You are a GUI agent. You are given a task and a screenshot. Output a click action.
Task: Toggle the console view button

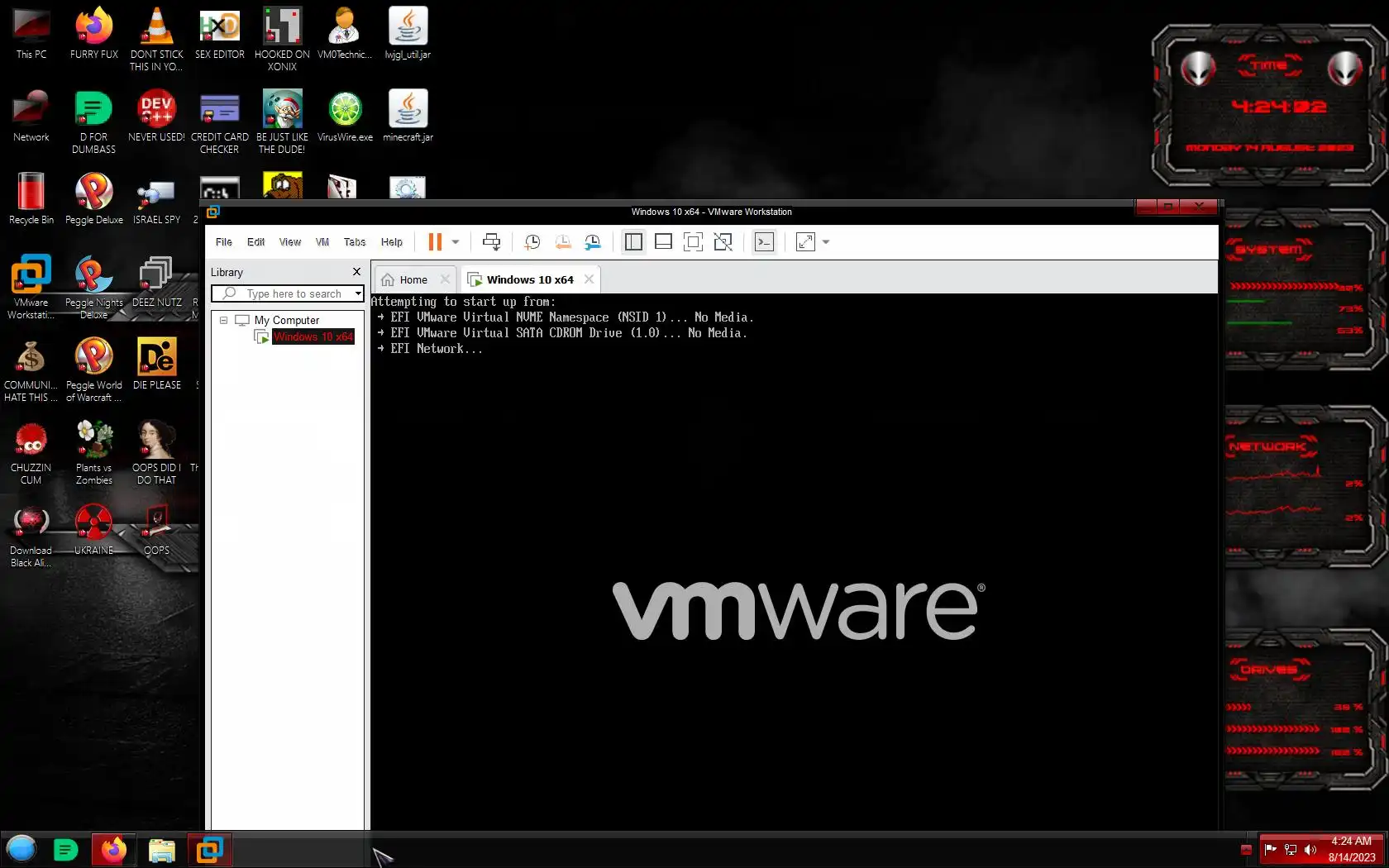[x=765, y=241]
